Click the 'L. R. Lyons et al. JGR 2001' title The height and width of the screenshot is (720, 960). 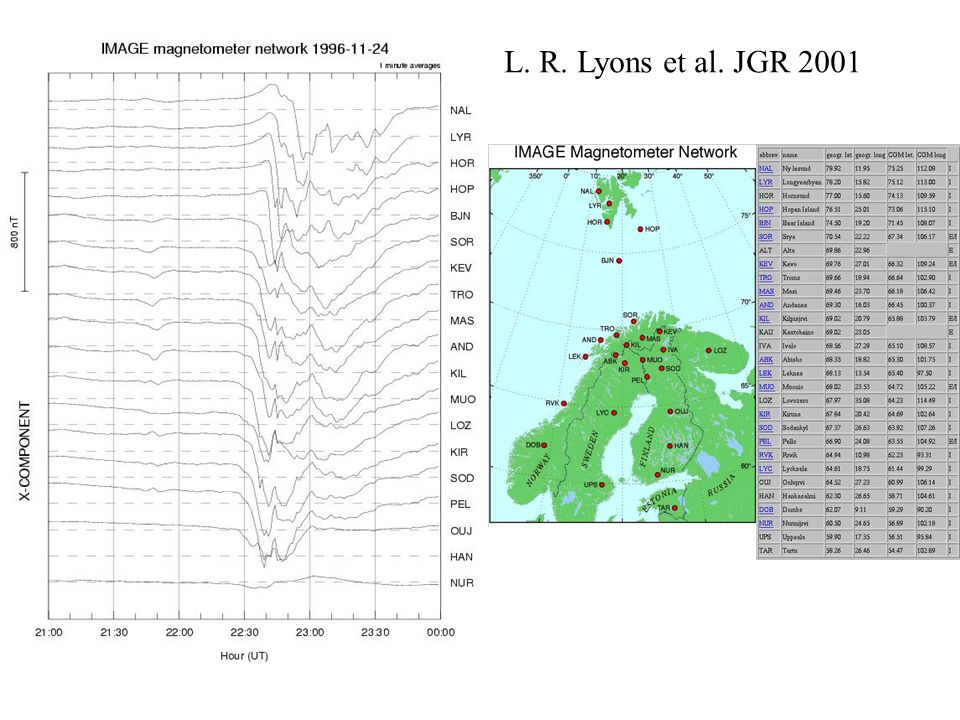pos(682,62)
